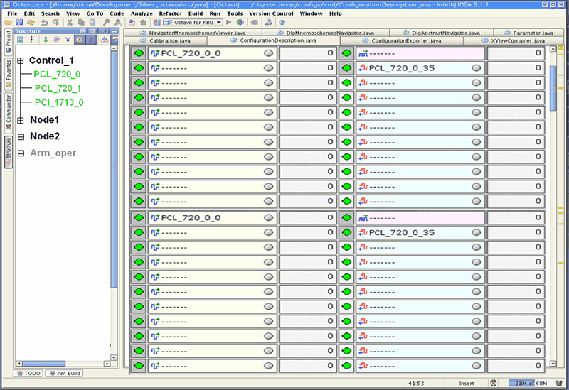Click the Cut scissors toolbar icon
This screenshot has height=390, width=569.
point(70,22)
